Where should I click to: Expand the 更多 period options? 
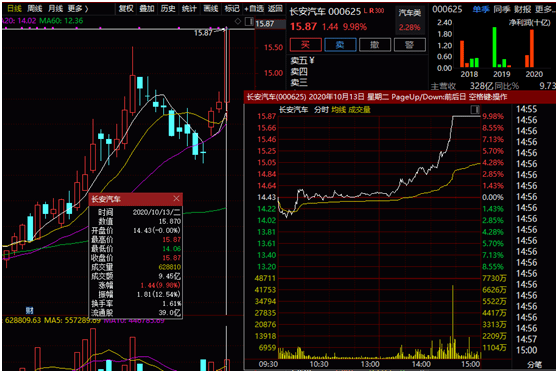pyautogui.click(x=77, y=9)
